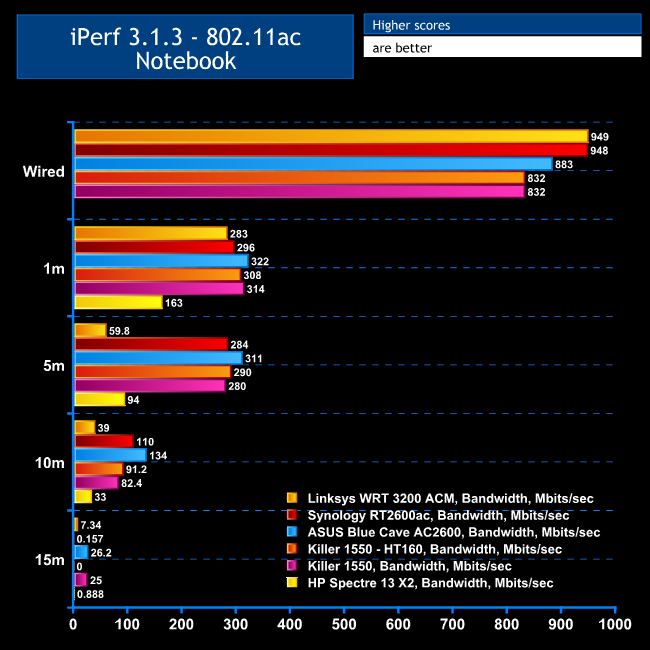Viewport: 650px width, 650px height.
Task: Click the 10m category label
Action: pyautogui.click(x=50, y=463)
